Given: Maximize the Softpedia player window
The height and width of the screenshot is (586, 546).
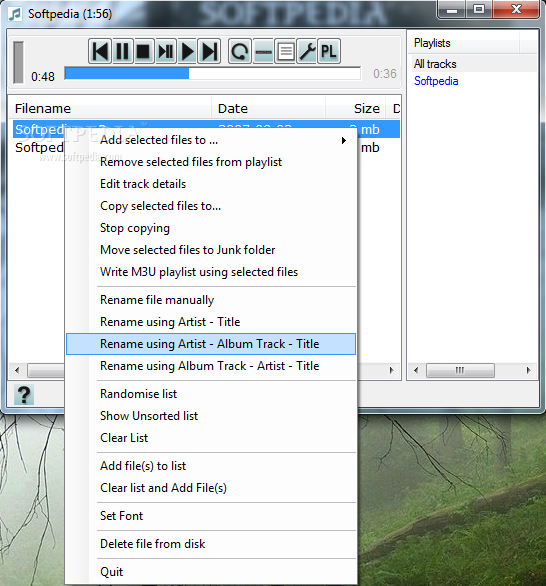Looking at the screenshot, I should point(479,10).
